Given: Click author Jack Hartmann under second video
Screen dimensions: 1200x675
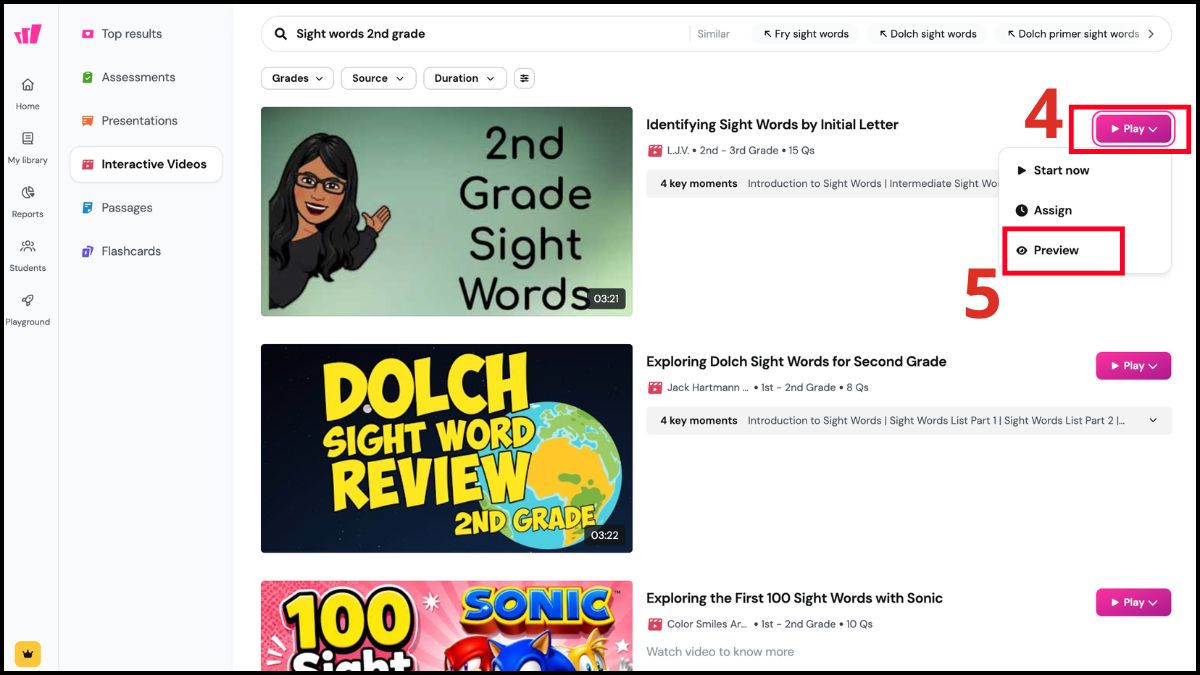Looking at the screenshot, I should [707, 388].
